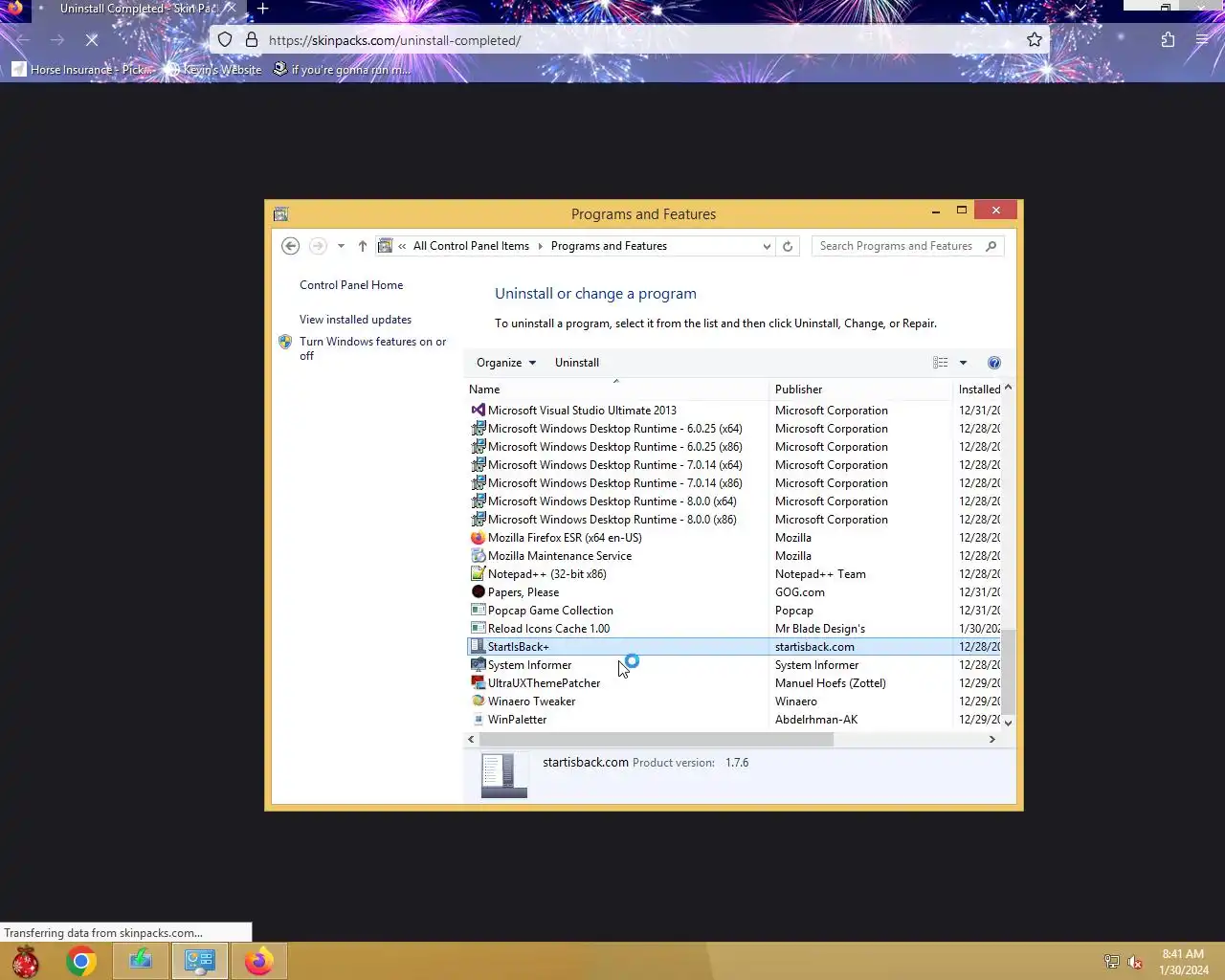Image resolution: width=1225 pixels, height=980 pixels.
Task: Click the Uninstall toolbar button
Action: [577, 363]
